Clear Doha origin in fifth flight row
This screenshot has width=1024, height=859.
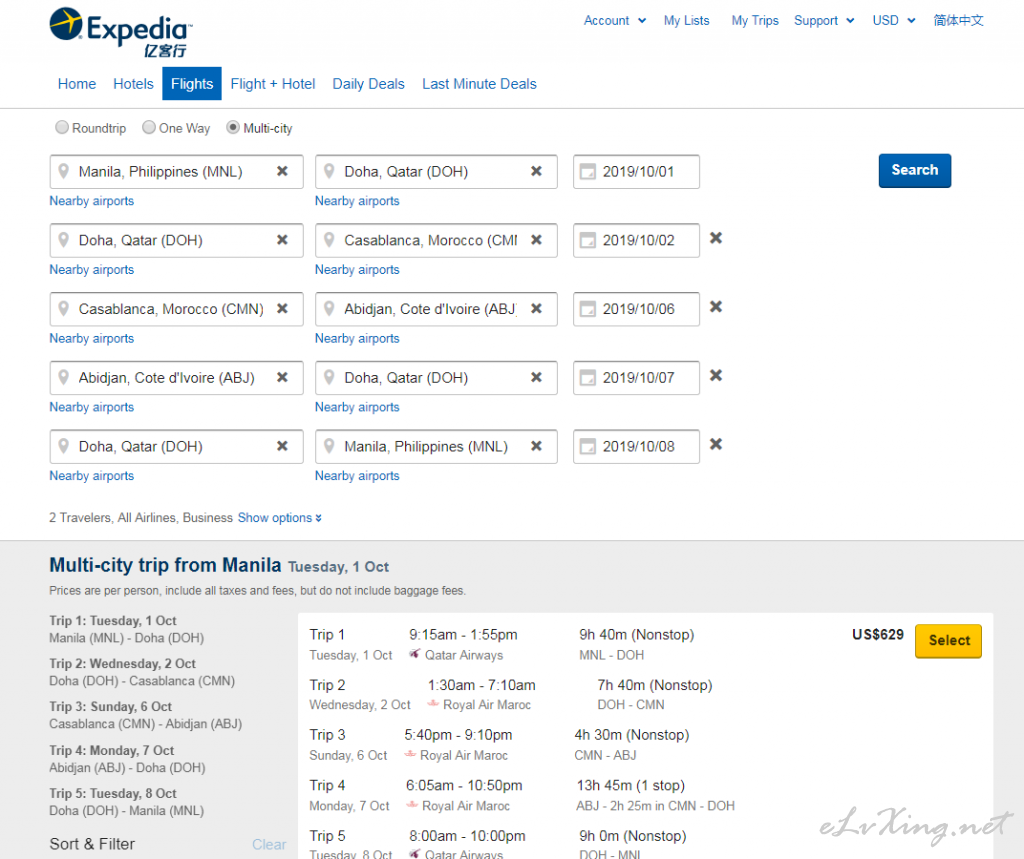tap(282, 446)
